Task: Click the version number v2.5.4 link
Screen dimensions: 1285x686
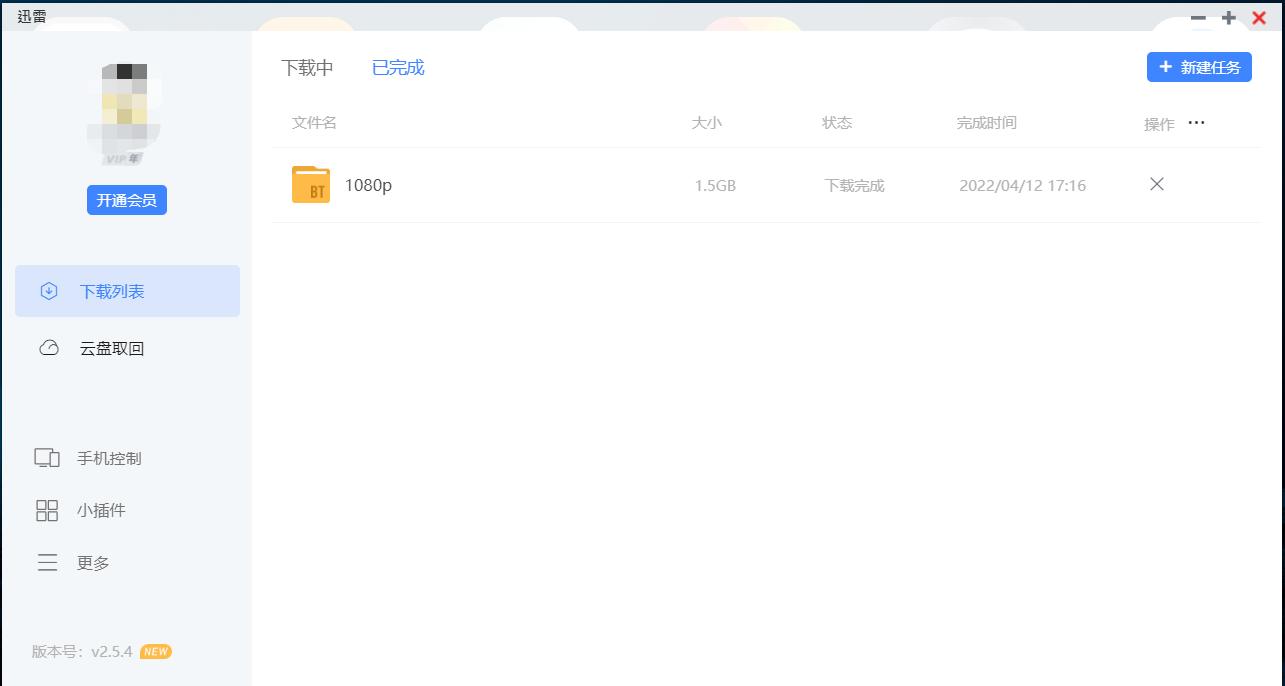Action: click(112, 651)
